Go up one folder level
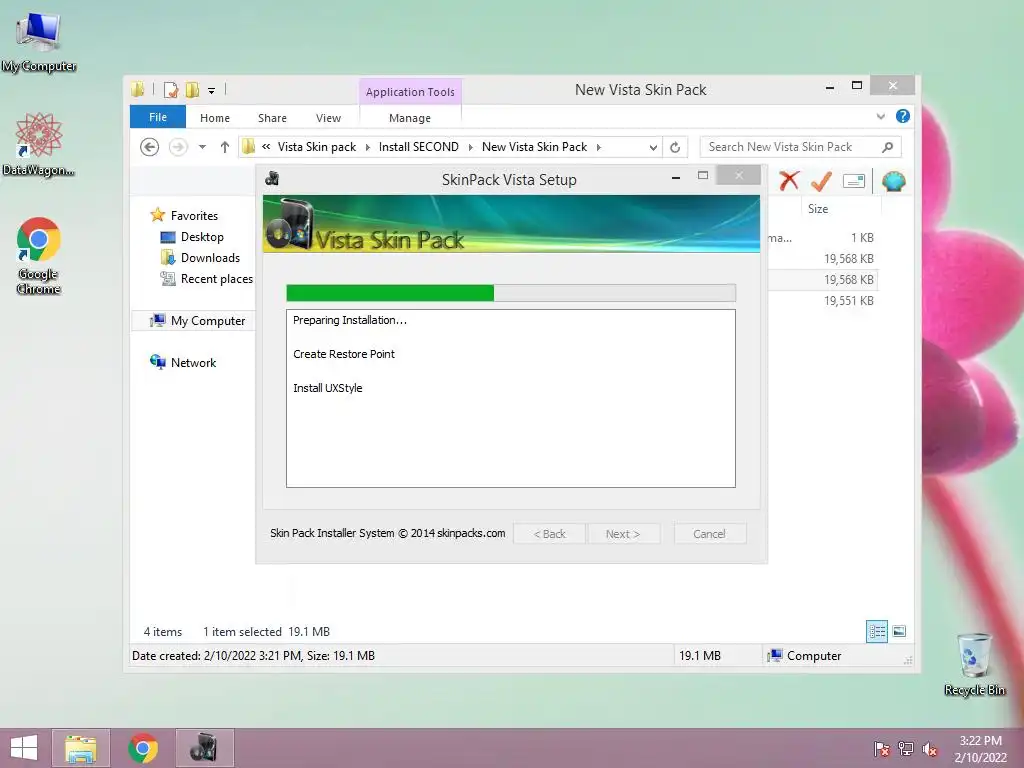This screenshot has width=1024, height=768. point(225,148)
